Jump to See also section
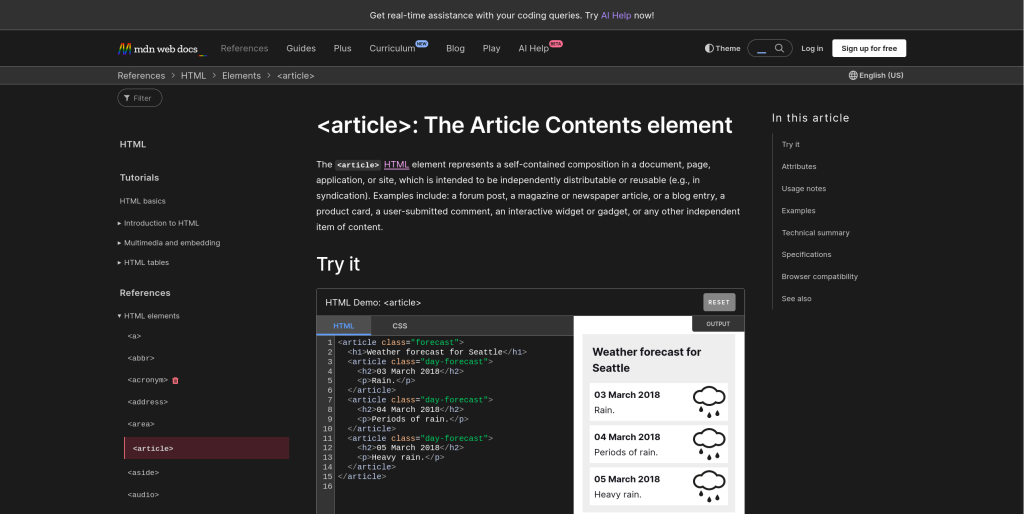Viewport: 1024px width, 514px height. [x=796, y=299]
